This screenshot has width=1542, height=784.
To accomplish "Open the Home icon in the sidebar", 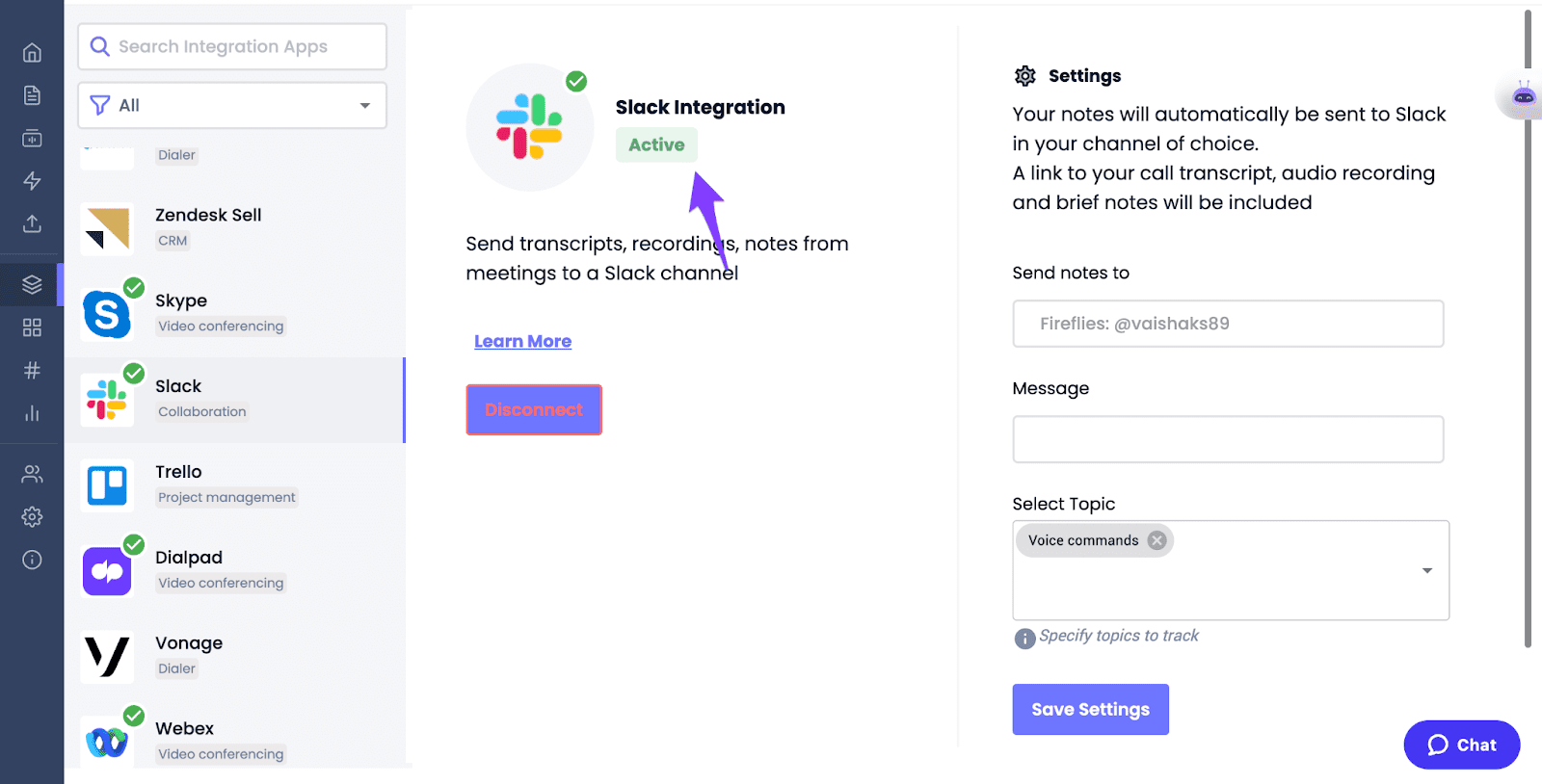I will click(32, 52).
